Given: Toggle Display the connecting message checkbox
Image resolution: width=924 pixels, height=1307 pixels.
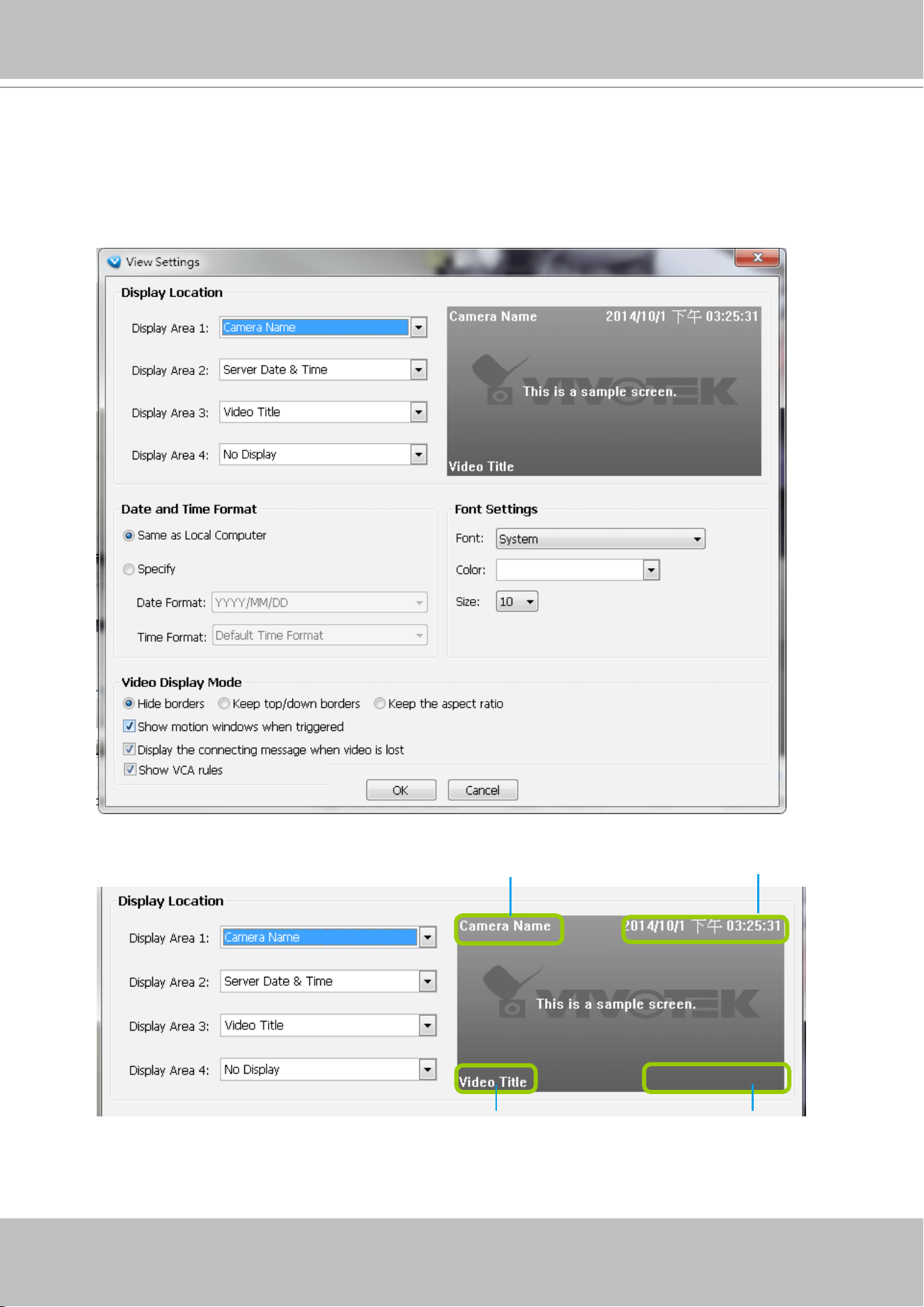Looking at the screenshot, I should pos(129,749).
